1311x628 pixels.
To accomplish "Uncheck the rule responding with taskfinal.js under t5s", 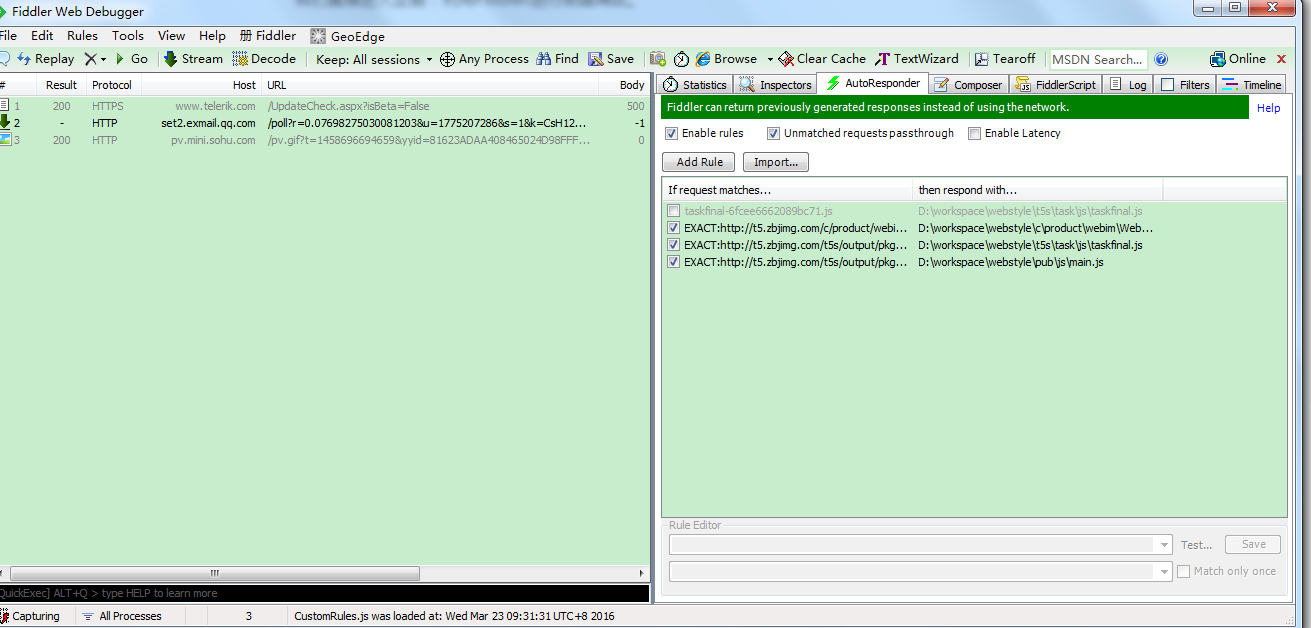I will 674,245.
